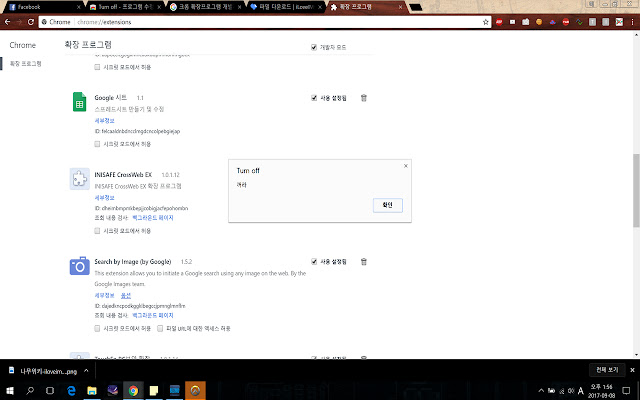Select the 확장 프로그램 tab
640x400 pixels.
click(x=365, y=7)
